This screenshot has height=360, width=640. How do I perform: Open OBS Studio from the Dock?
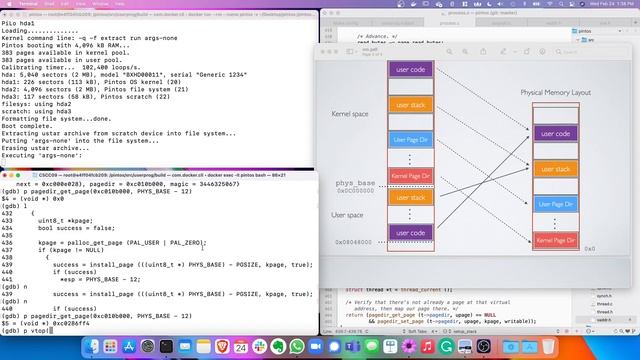point(484,347)
